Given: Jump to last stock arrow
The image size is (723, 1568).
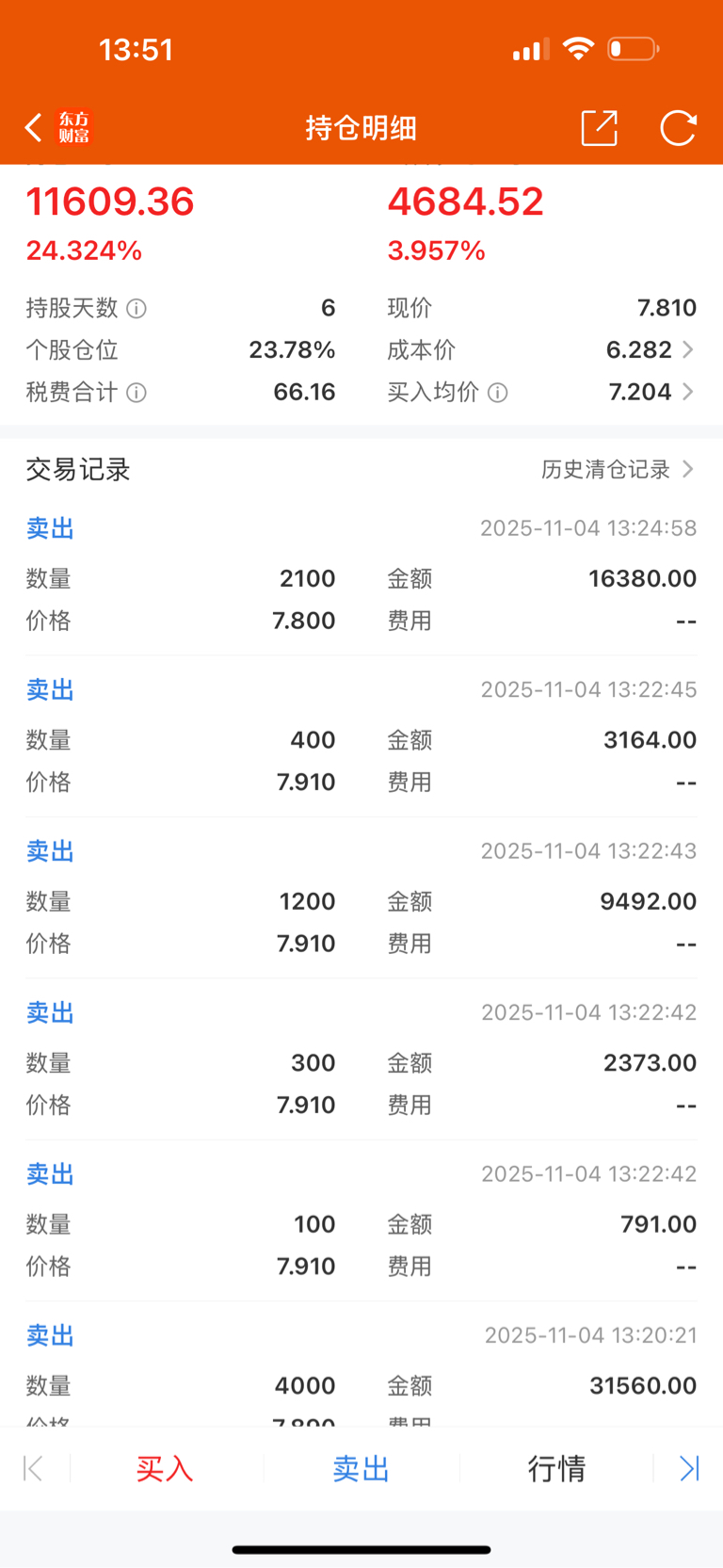Looking at the screenshot, I should click(689, 1468).
